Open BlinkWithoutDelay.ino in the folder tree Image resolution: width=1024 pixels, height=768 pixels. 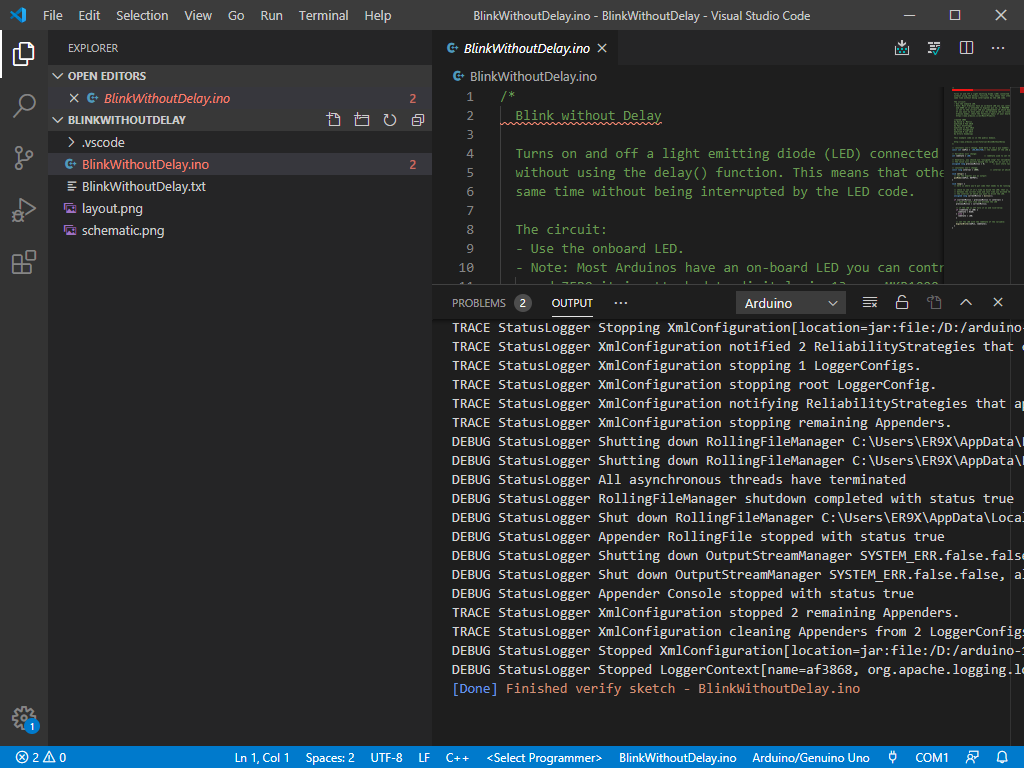tap(240, 165)
